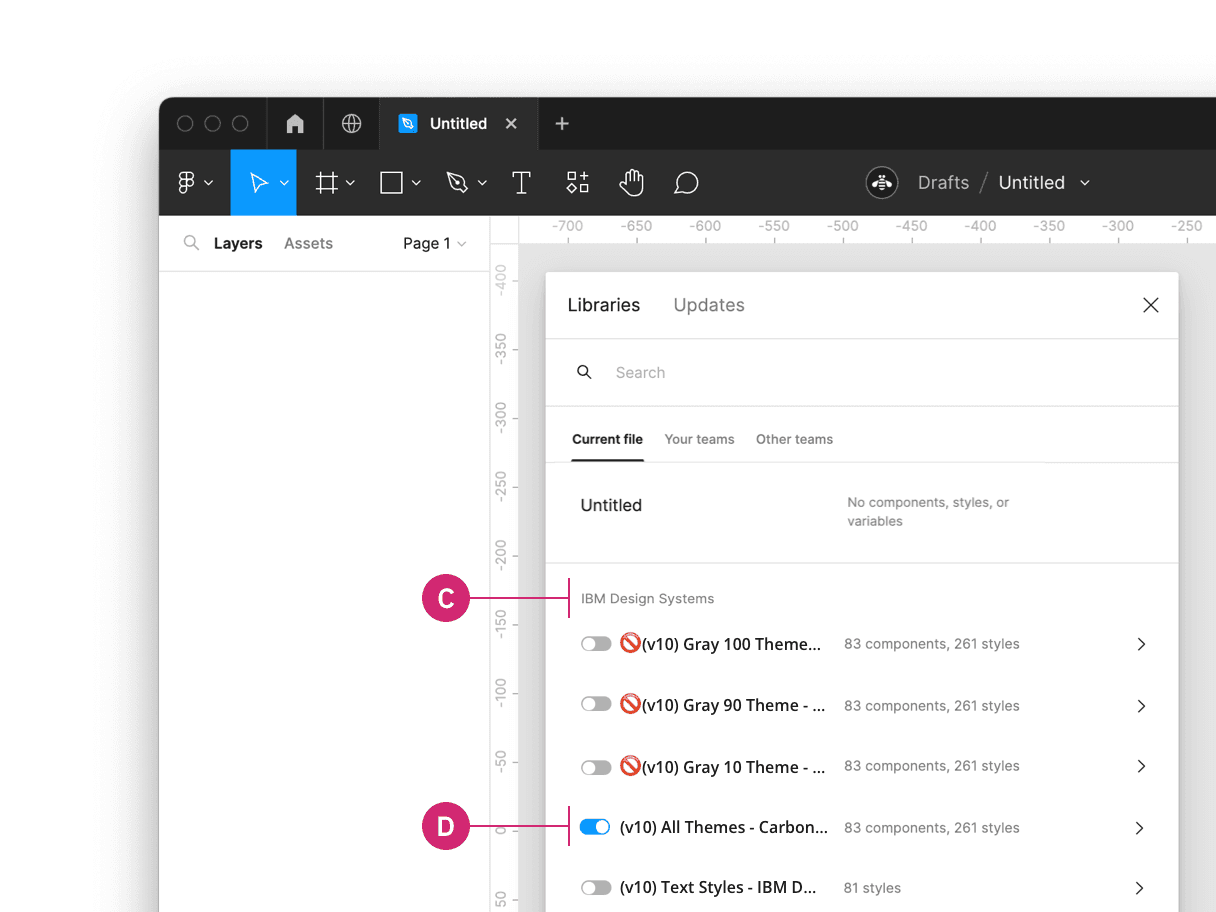The height and width of the screenshot is (912, 1216).
Task: Select the Pen tool
Action: pos(456,182)
